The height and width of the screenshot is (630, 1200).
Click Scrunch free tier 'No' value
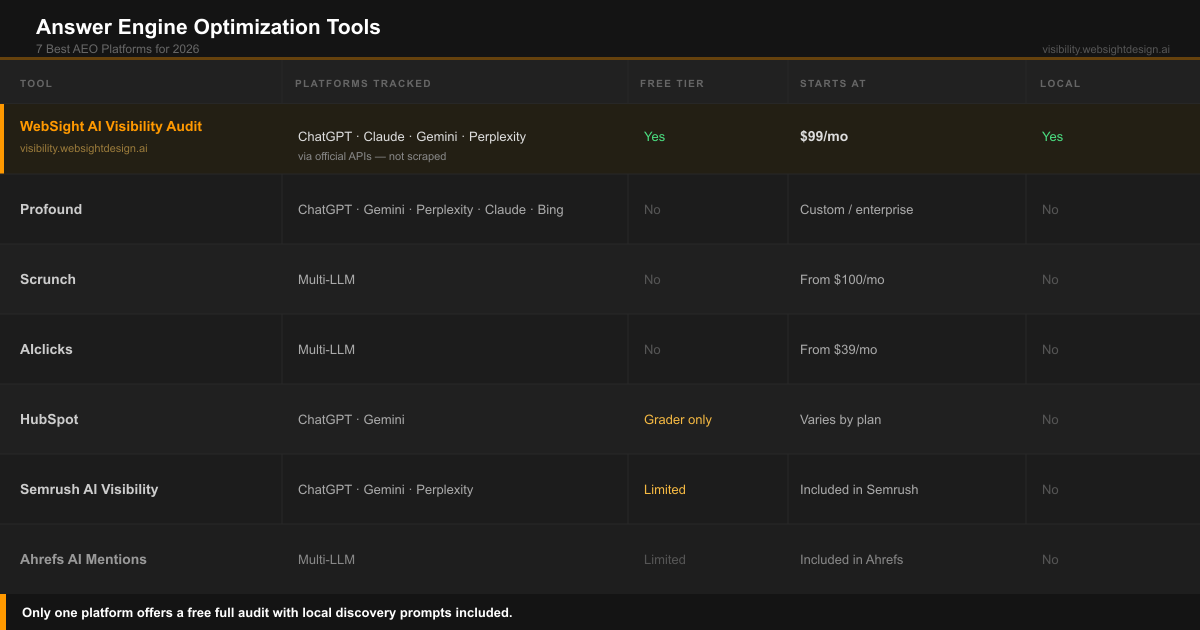coord(652,279)
